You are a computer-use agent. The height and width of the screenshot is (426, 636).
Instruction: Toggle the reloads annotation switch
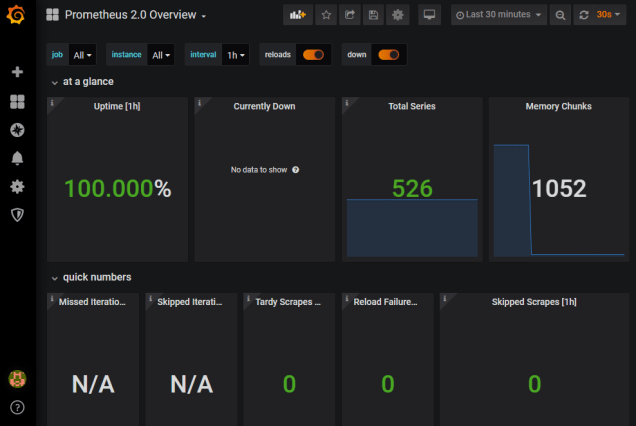313,54
